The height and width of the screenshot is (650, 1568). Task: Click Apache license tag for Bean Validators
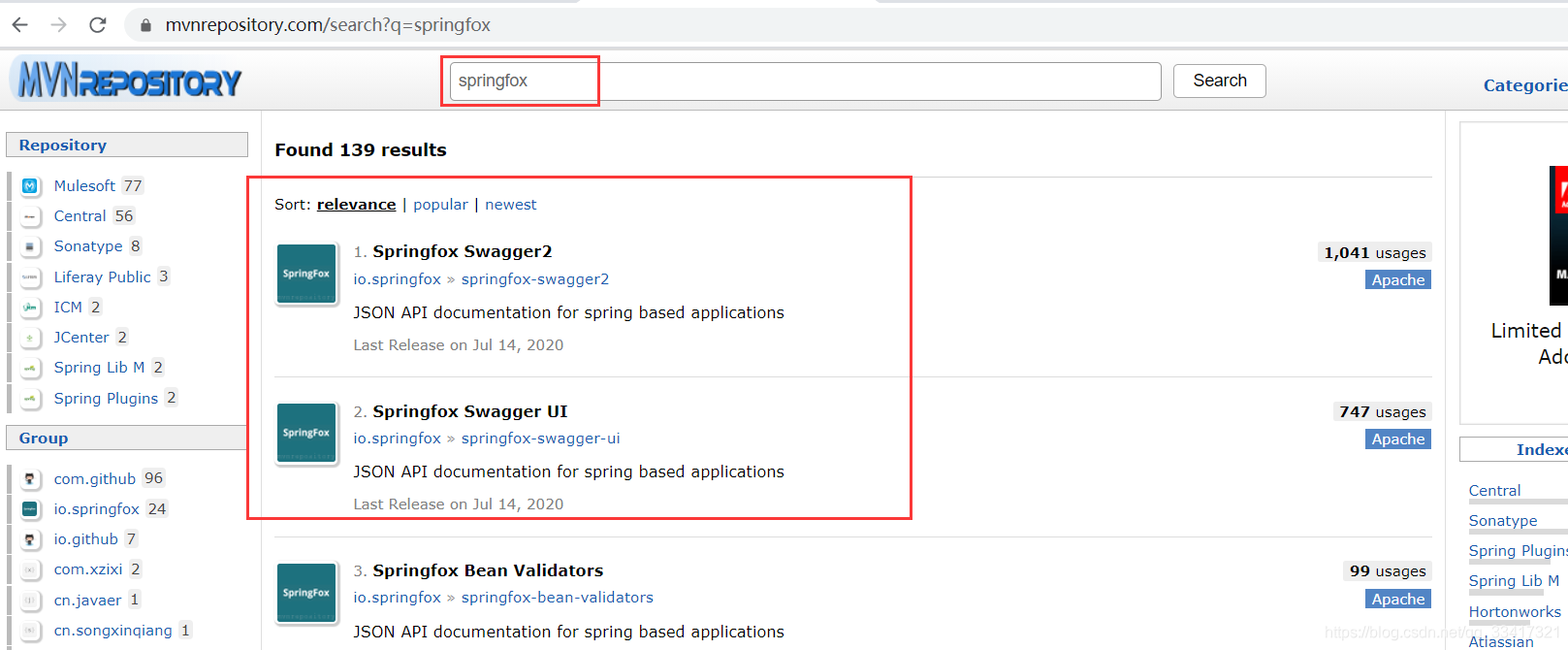[x=1398, y=600]
